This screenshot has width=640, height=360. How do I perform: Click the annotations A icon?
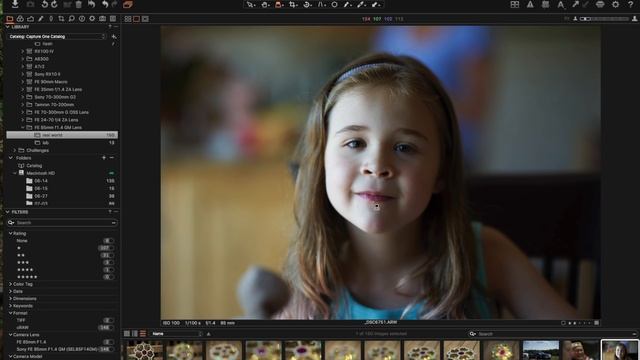(561, 4)
